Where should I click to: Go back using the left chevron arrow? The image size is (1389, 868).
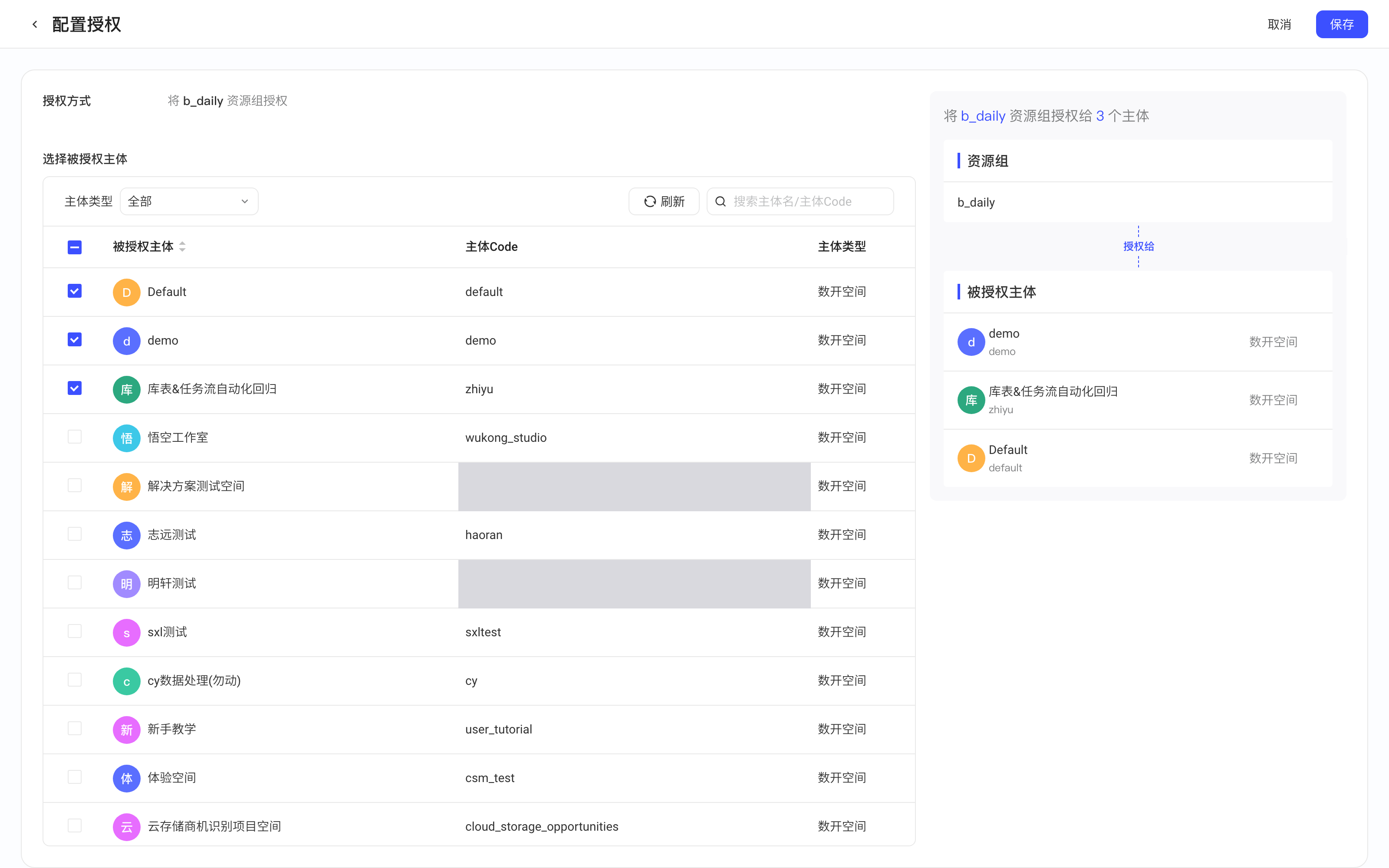pyautogui.click(x=34, y=24)
